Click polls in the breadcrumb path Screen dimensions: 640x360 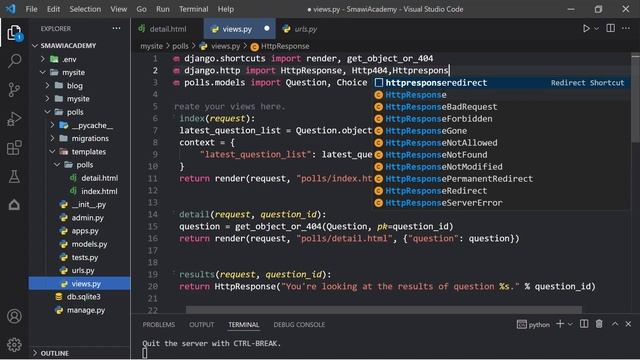pyautogui.click(x=180, y=46)
